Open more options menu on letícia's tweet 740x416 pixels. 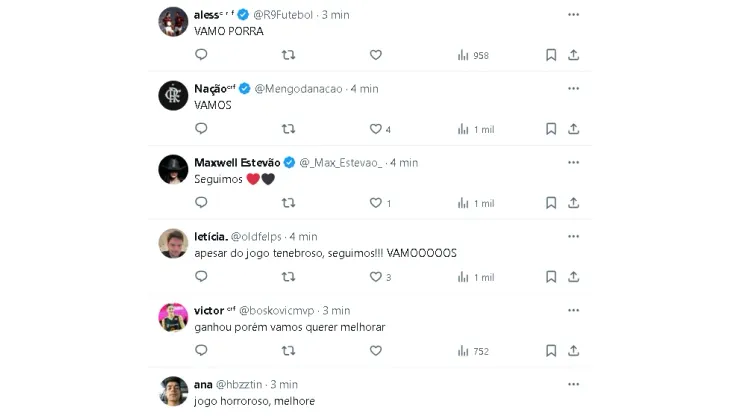[573, 236]
